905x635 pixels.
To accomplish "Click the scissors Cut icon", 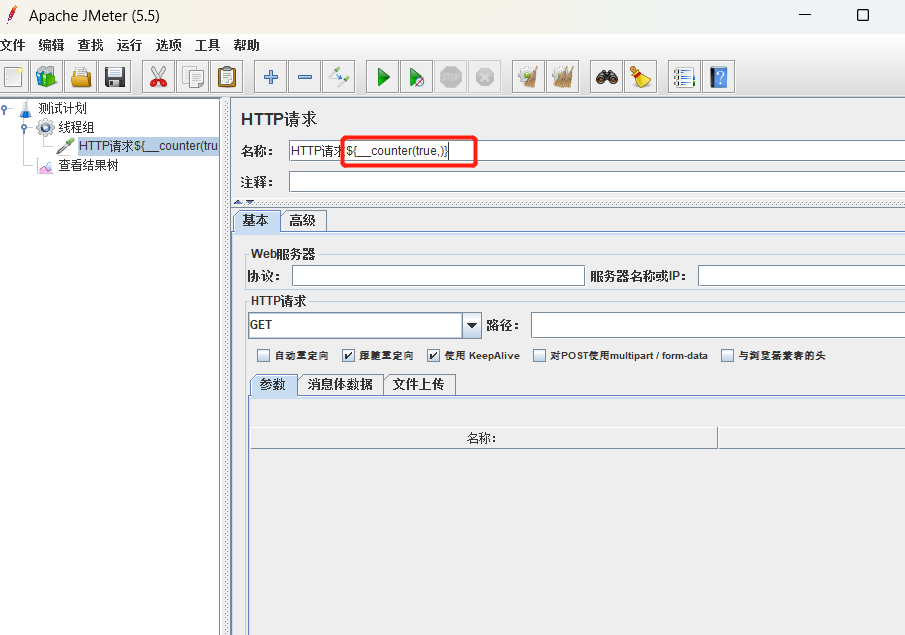I will click(x=158, y=77).
